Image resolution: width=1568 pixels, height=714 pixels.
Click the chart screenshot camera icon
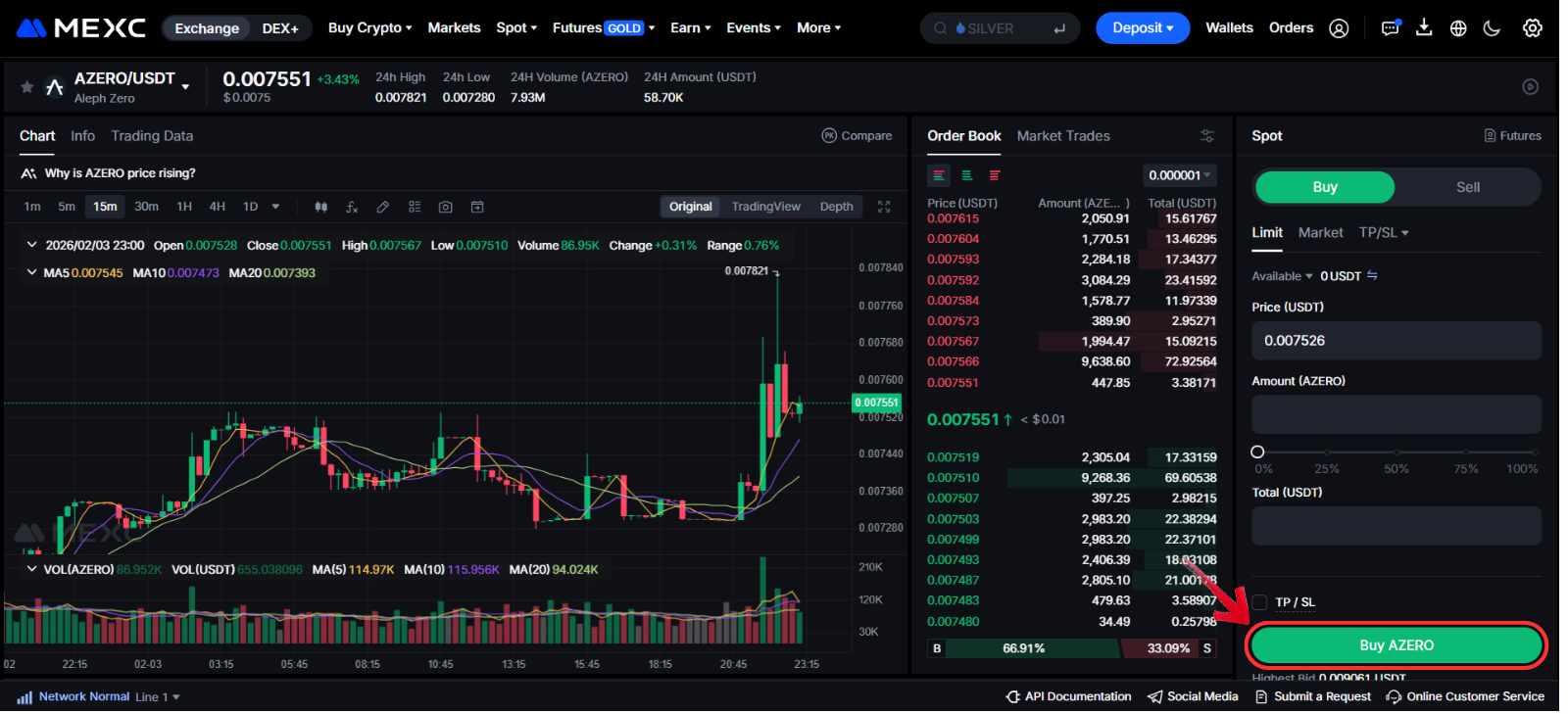(446, 207)
